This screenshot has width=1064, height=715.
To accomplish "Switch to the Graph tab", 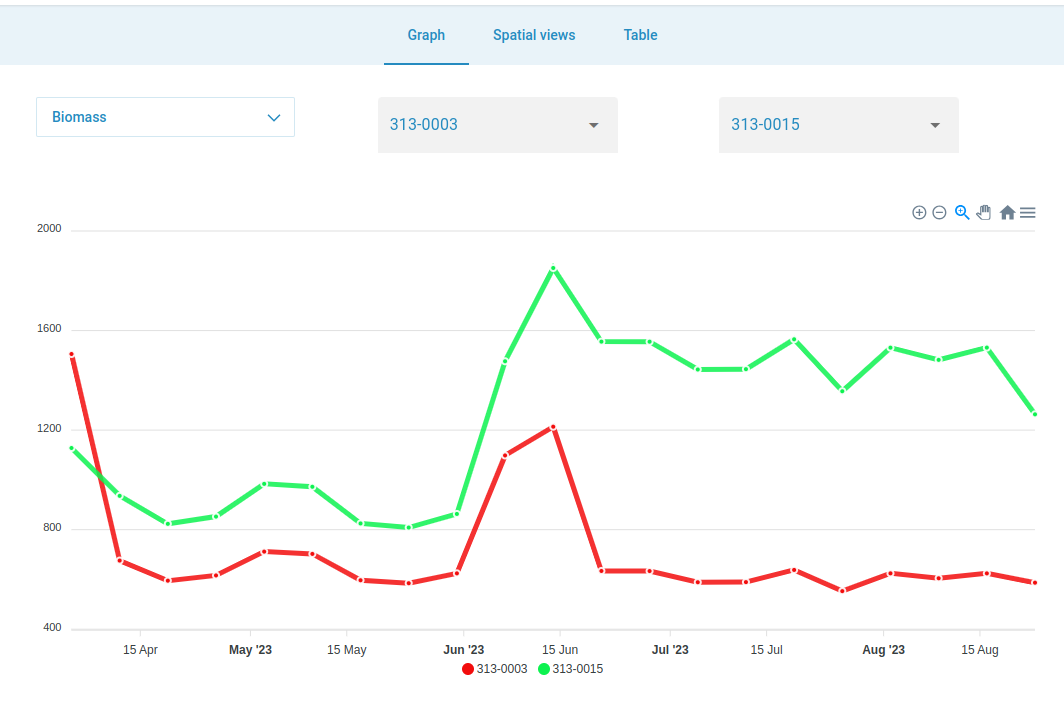I will [x=426, y=35].
